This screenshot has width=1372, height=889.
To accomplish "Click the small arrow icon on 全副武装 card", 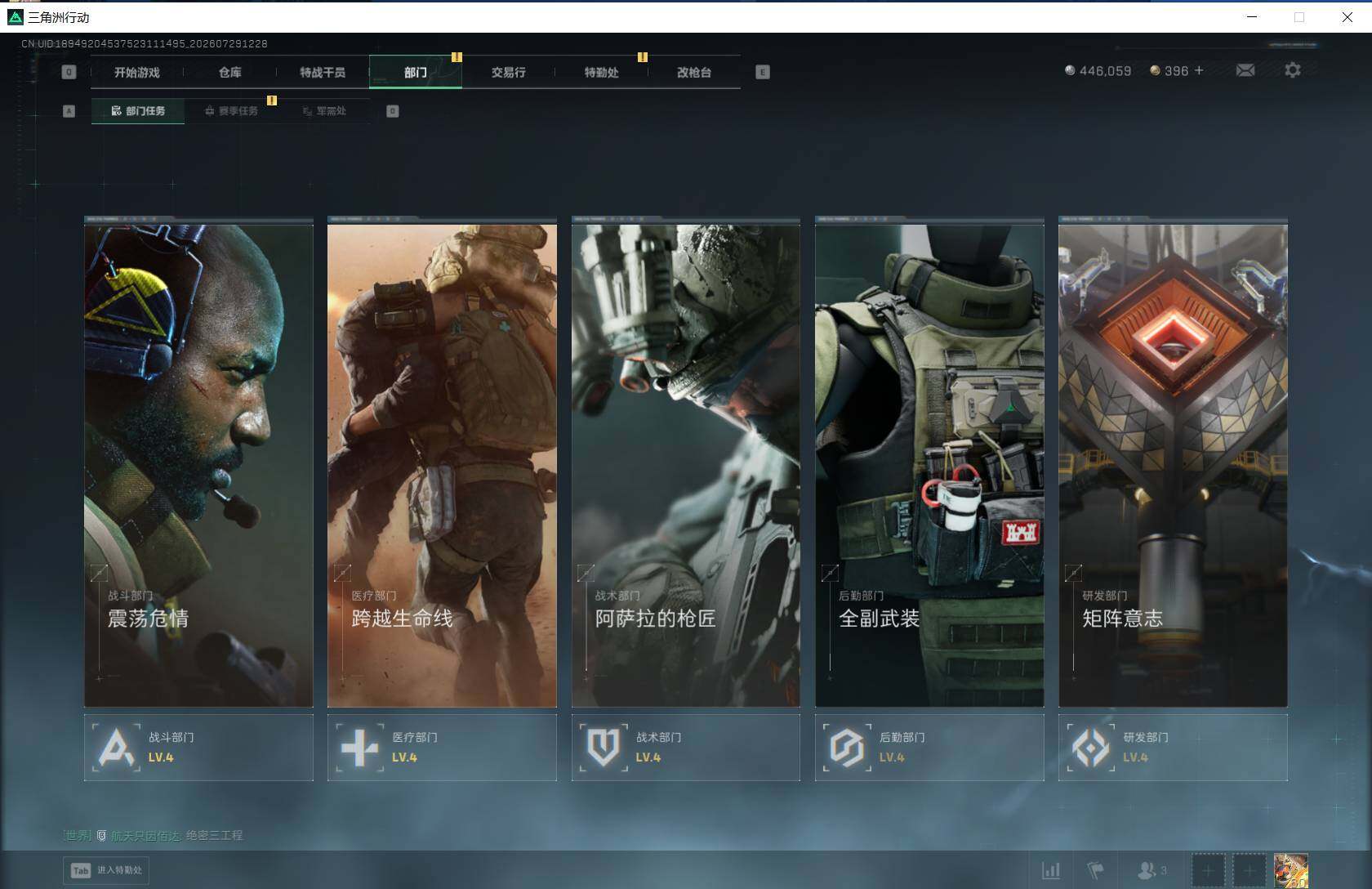I will [830, 573].
